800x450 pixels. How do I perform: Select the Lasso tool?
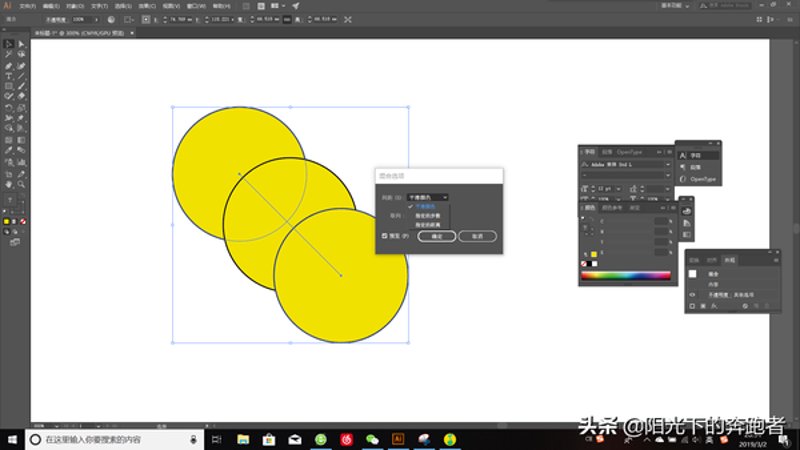(x=21, y=54)
